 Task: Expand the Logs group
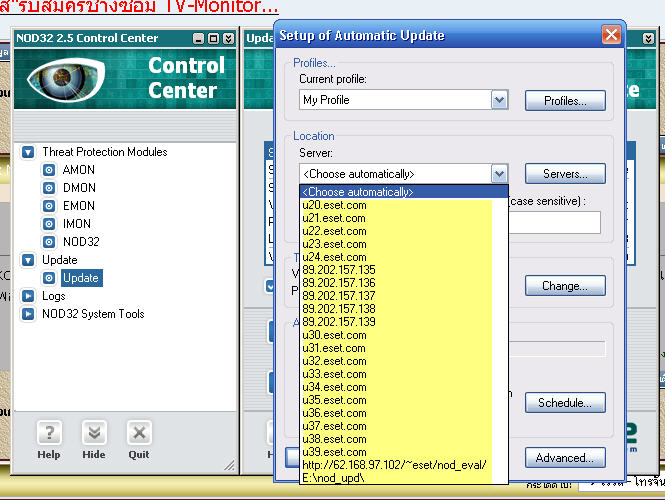tap(28, 296)
